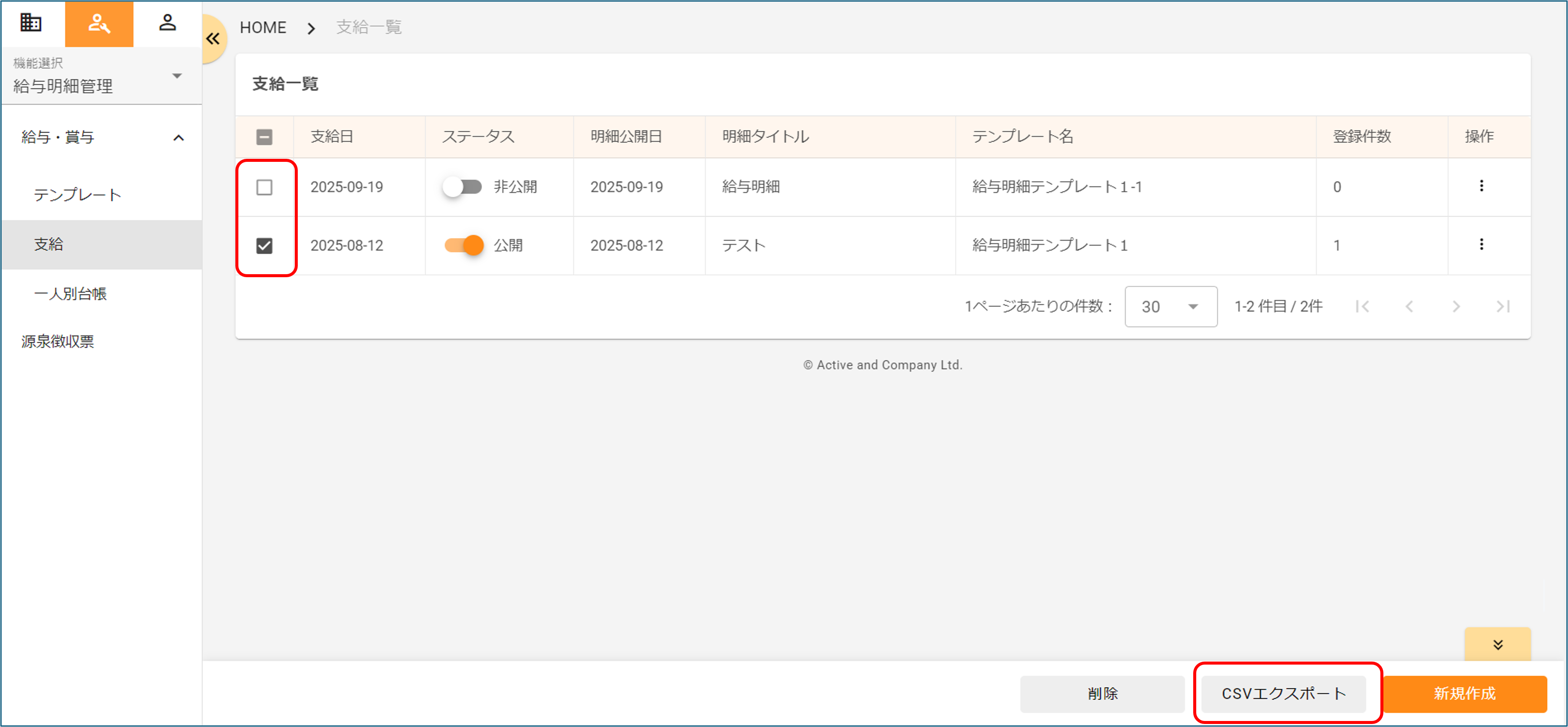Open 源泉徴収票 from the sidebar menu
The height and width of the screenshot is (727, 1568).
point(58,342)
